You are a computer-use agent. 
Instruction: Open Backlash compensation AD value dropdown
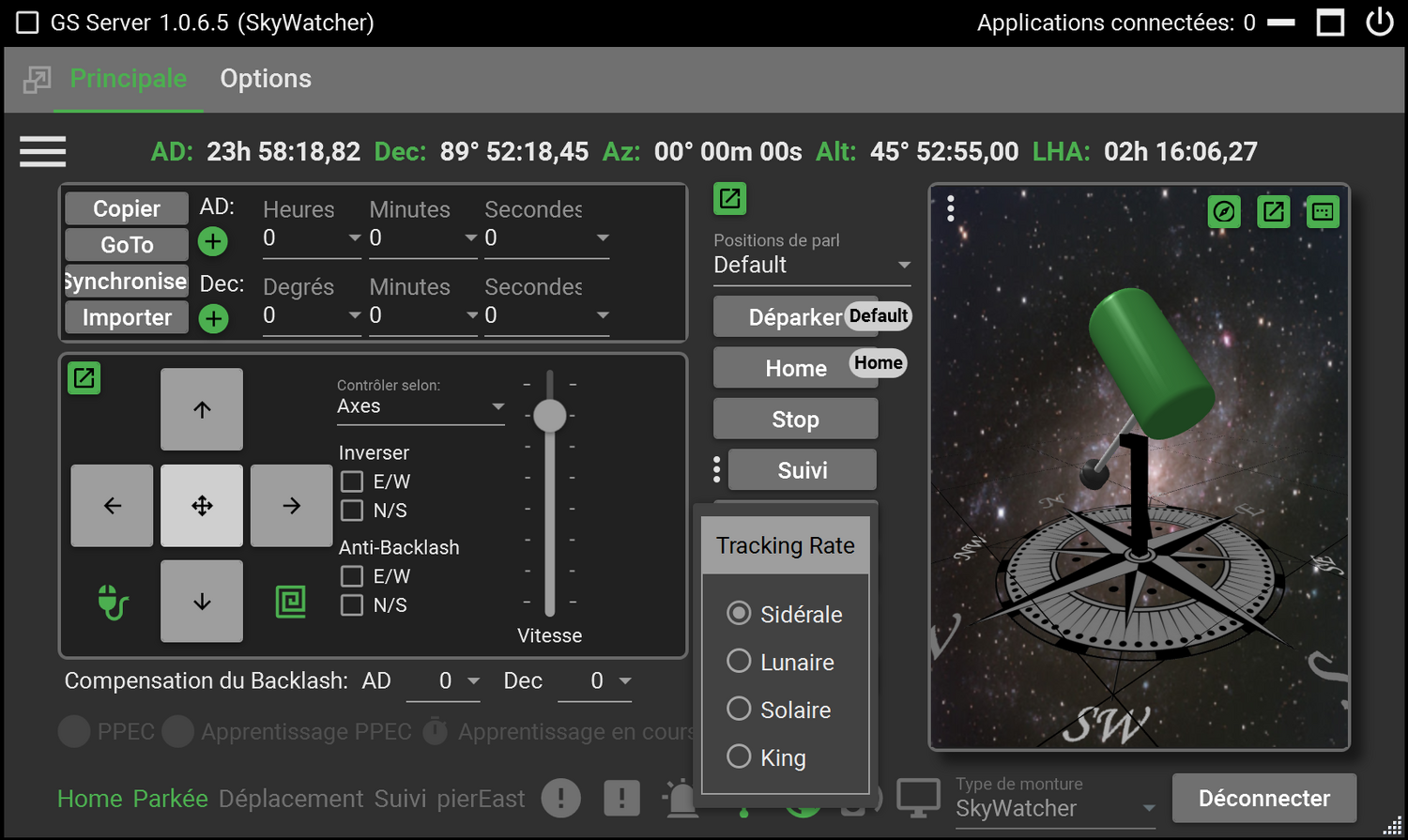[444, 681]
